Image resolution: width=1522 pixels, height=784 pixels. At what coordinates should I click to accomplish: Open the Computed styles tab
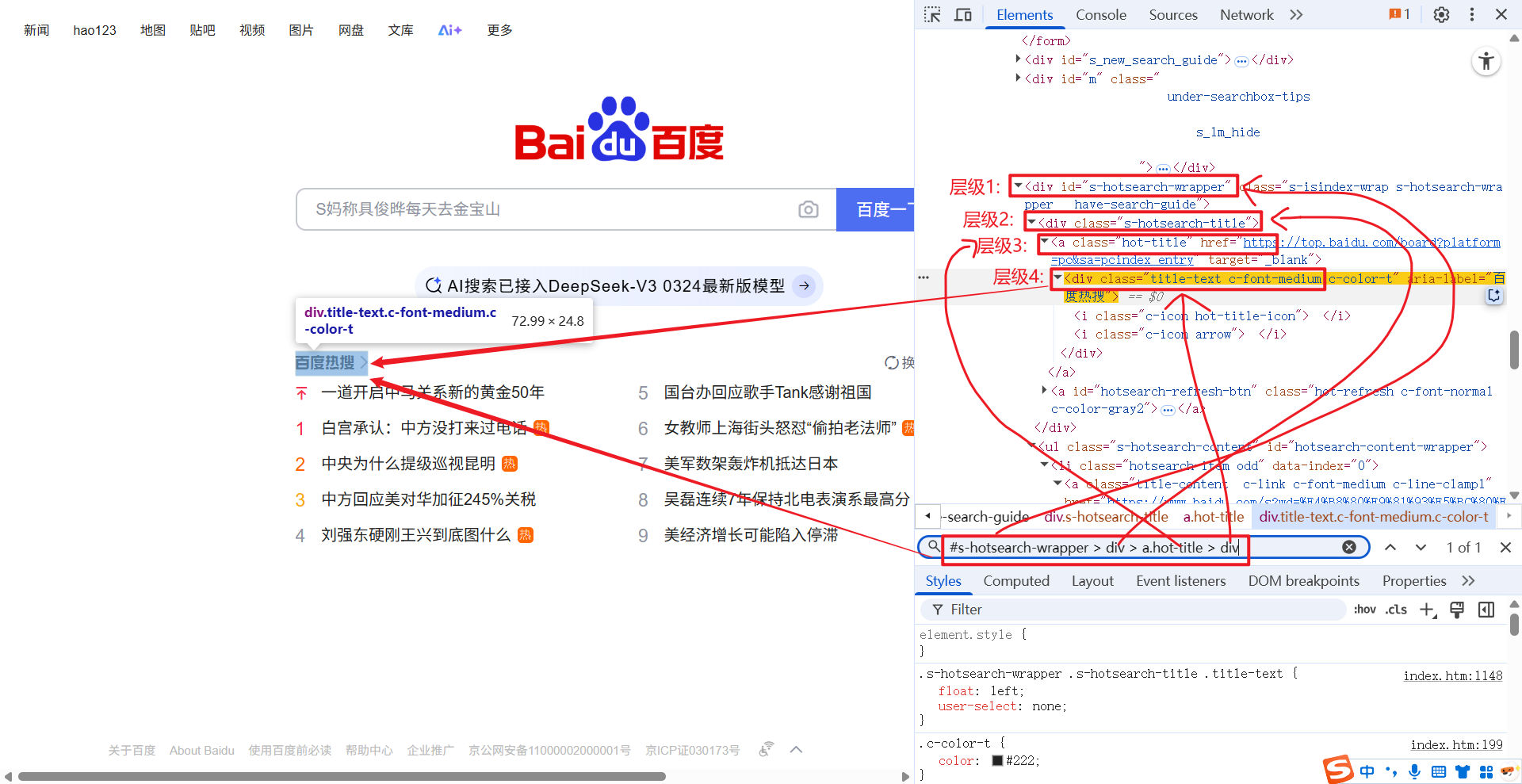1016,581
